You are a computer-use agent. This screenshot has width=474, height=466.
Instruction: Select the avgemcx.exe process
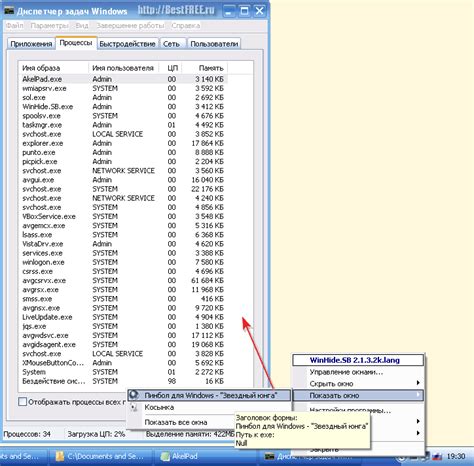pyautogui.click(x=123, y=226)
